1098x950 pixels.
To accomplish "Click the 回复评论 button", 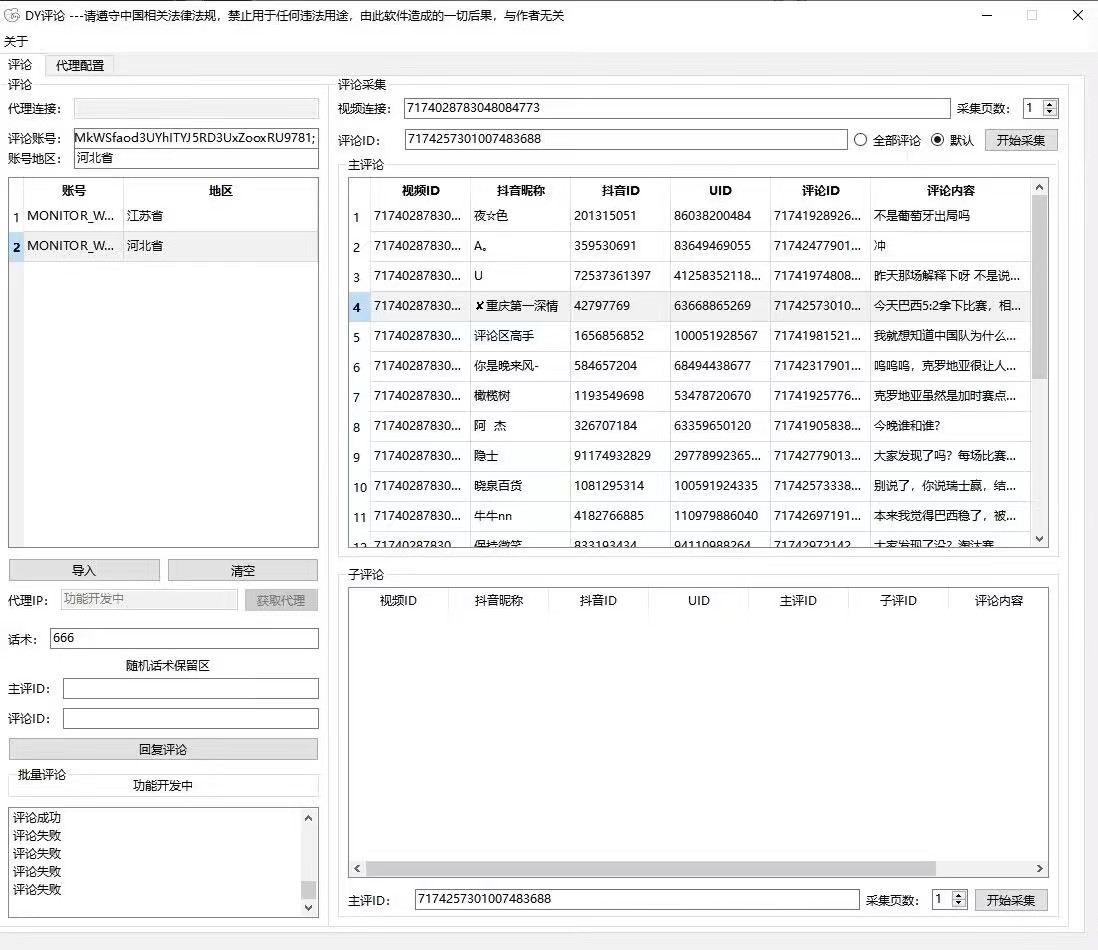I will pos(163,749).
